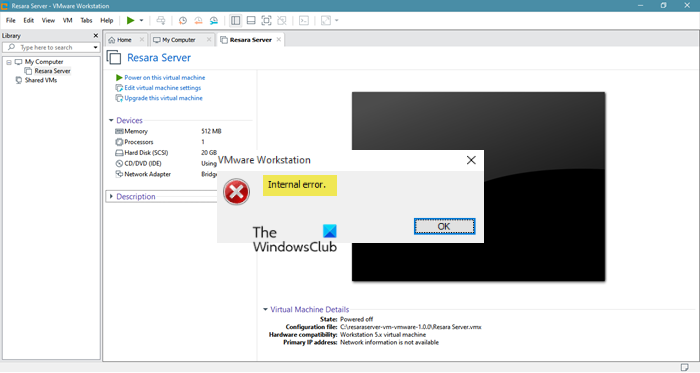Click Edit virtual machine settings link
This screenshot has height=373, width=700.
(162, 88)
